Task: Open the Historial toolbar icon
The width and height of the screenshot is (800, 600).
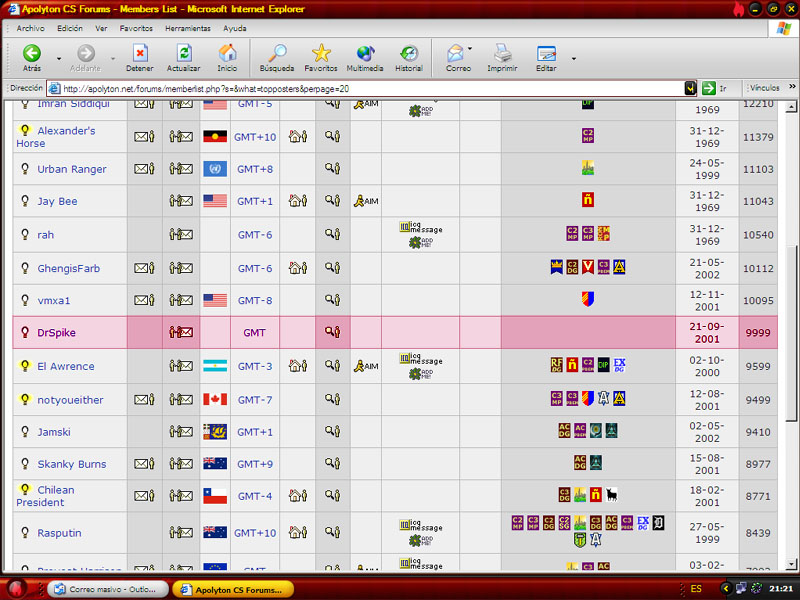Action: point(409,54)
